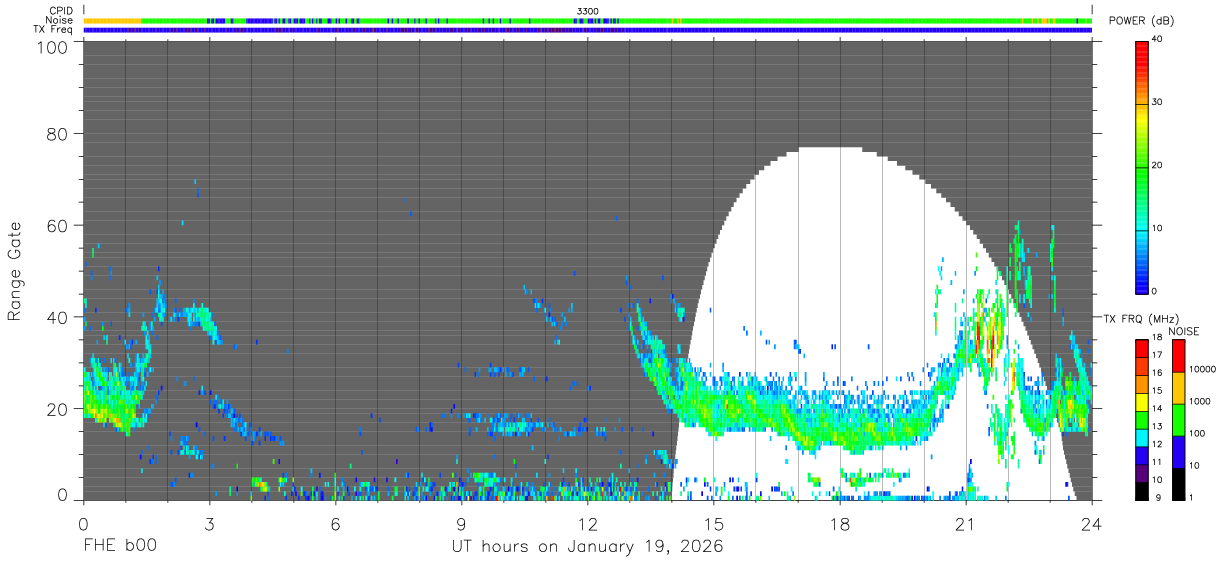Click the 10000 label in NOISE legend
This screenshot has width=1228, height=567.
tap(1203, 369)
